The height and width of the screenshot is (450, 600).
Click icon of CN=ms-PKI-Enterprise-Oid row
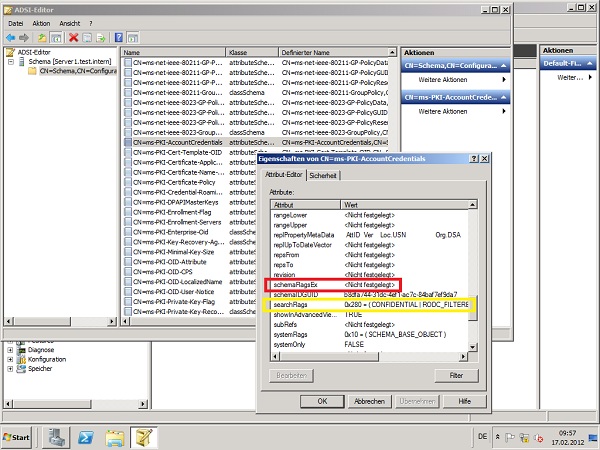click(x=128, y=232)
